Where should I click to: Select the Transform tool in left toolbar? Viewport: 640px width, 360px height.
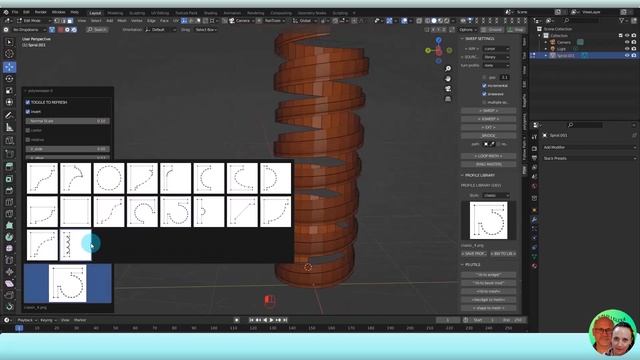[9, 102]
